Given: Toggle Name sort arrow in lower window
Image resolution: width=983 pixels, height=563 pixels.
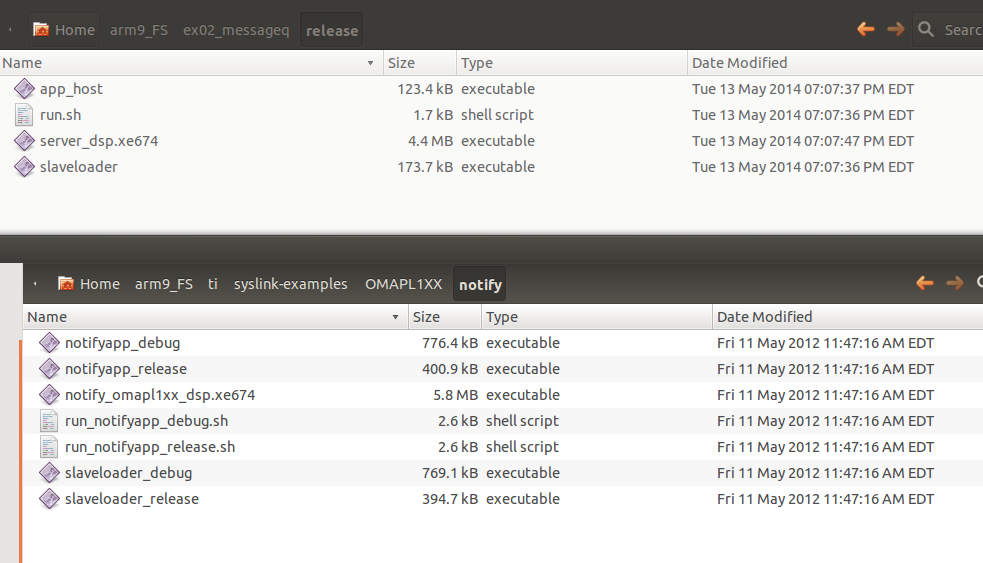Looking at the screenshot, I should point(395,317).
